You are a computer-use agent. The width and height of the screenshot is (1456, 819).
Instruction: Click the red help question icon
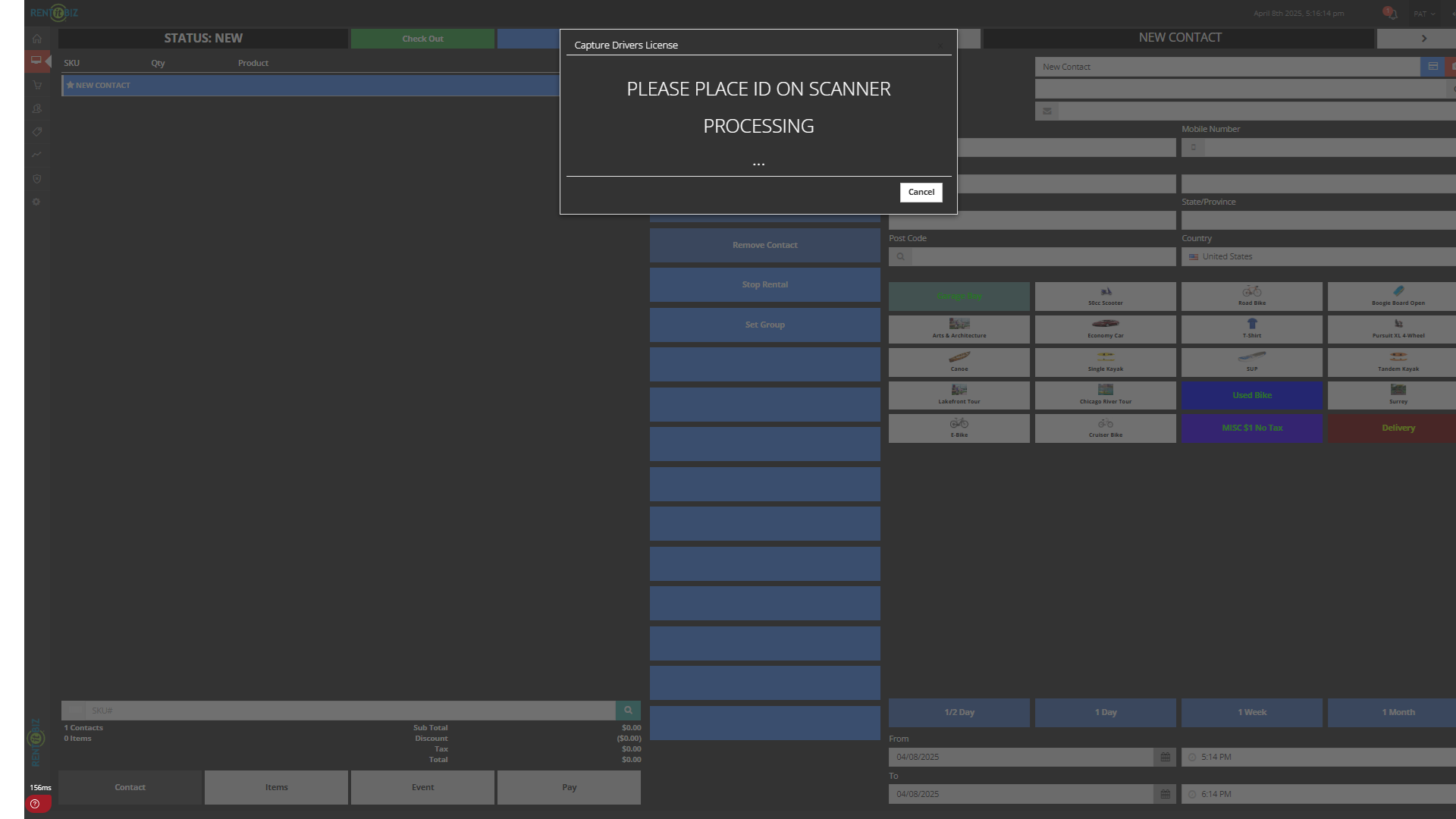(x=35, y=804)
